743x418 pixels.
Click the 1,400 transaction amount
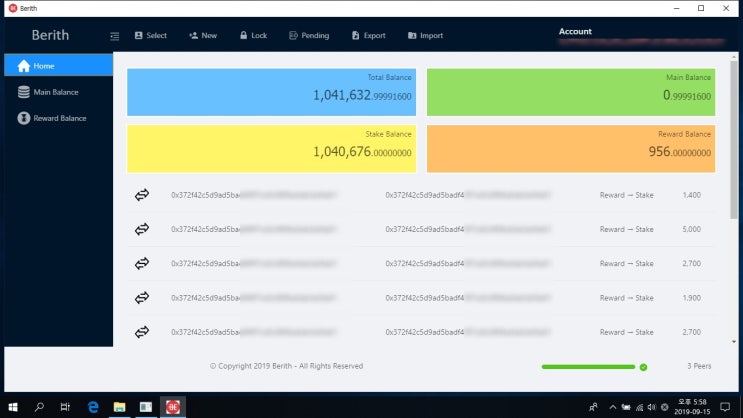(x=692, y=195)
